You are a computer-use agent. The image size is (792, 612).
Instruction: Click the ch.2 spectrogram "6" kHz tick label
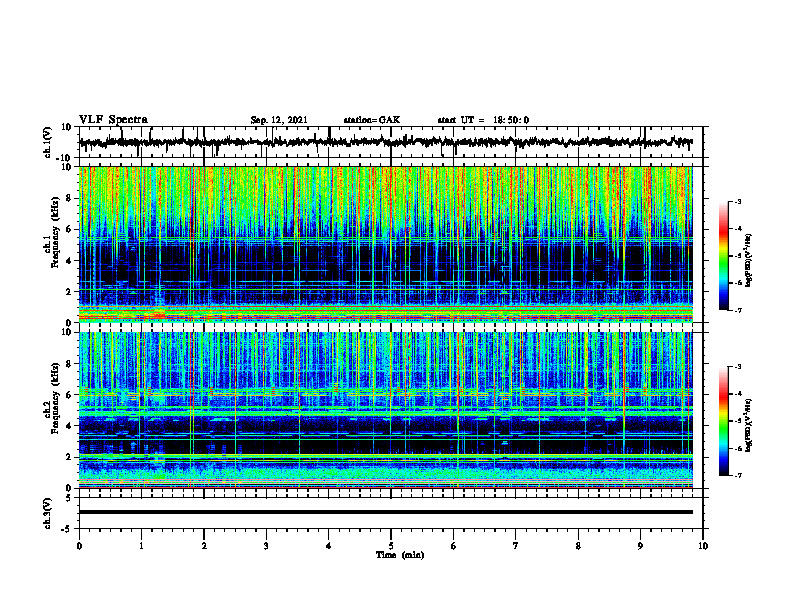point(69,395)
